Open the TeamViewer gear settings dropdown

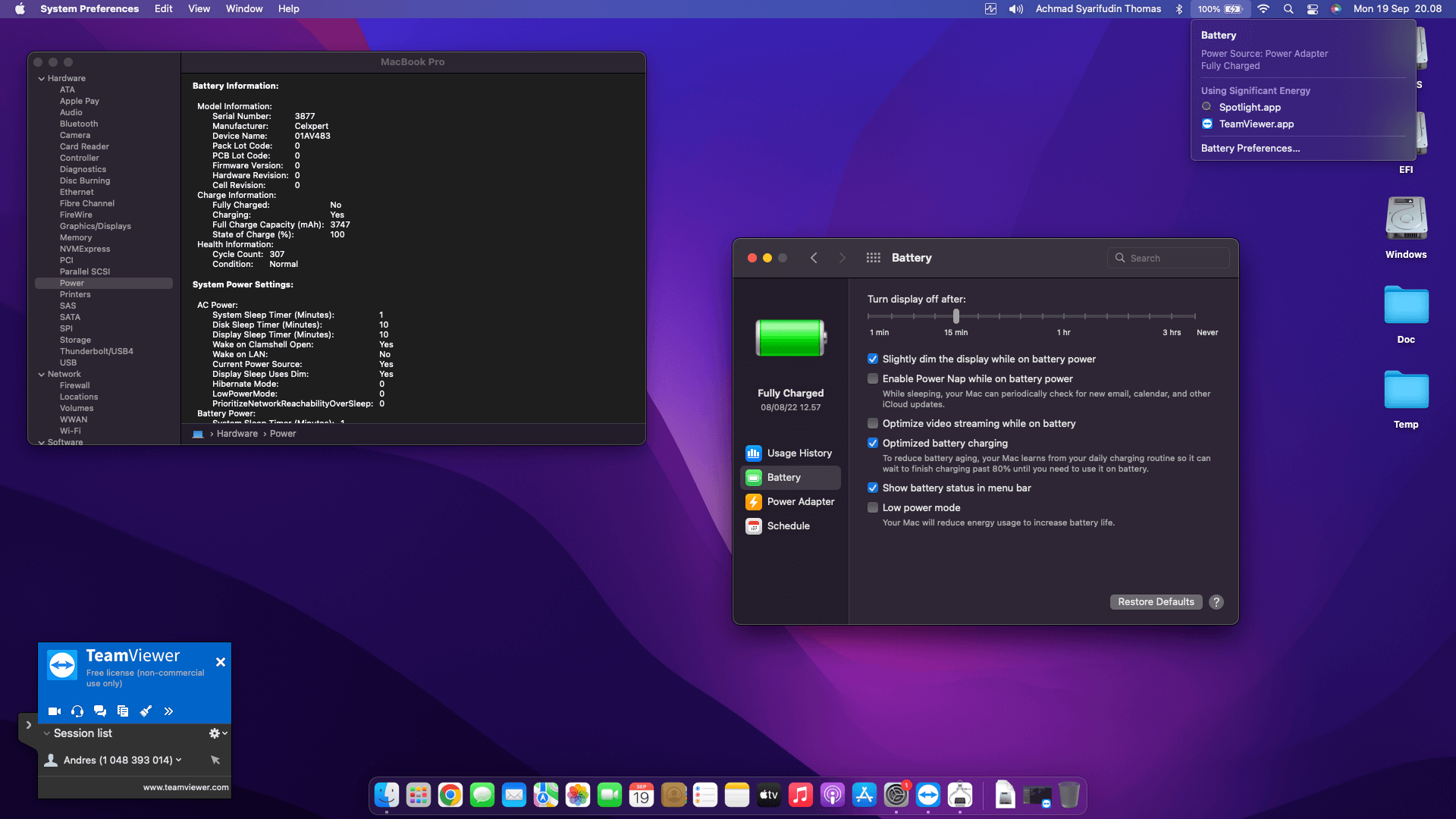[218, 733]
